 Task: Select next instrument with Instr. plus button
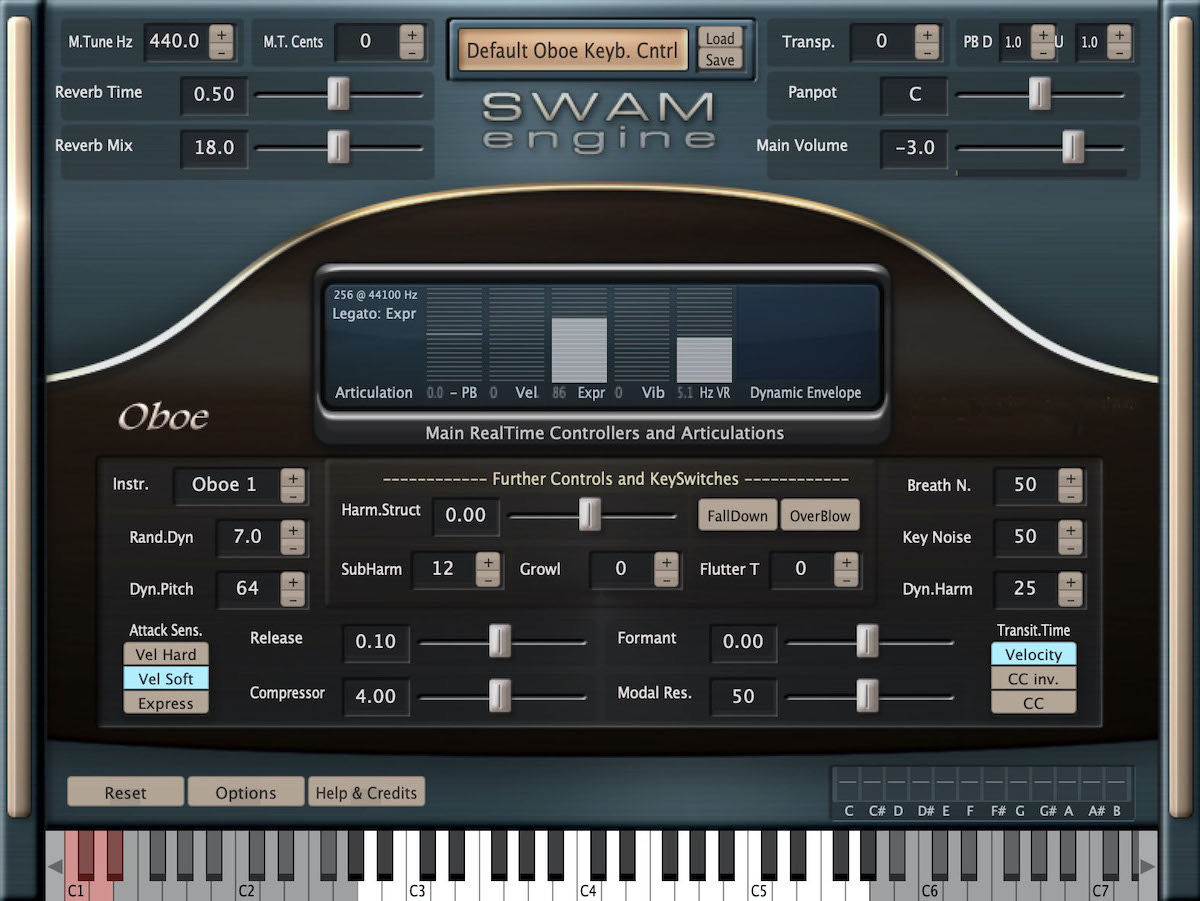point(292,477)
